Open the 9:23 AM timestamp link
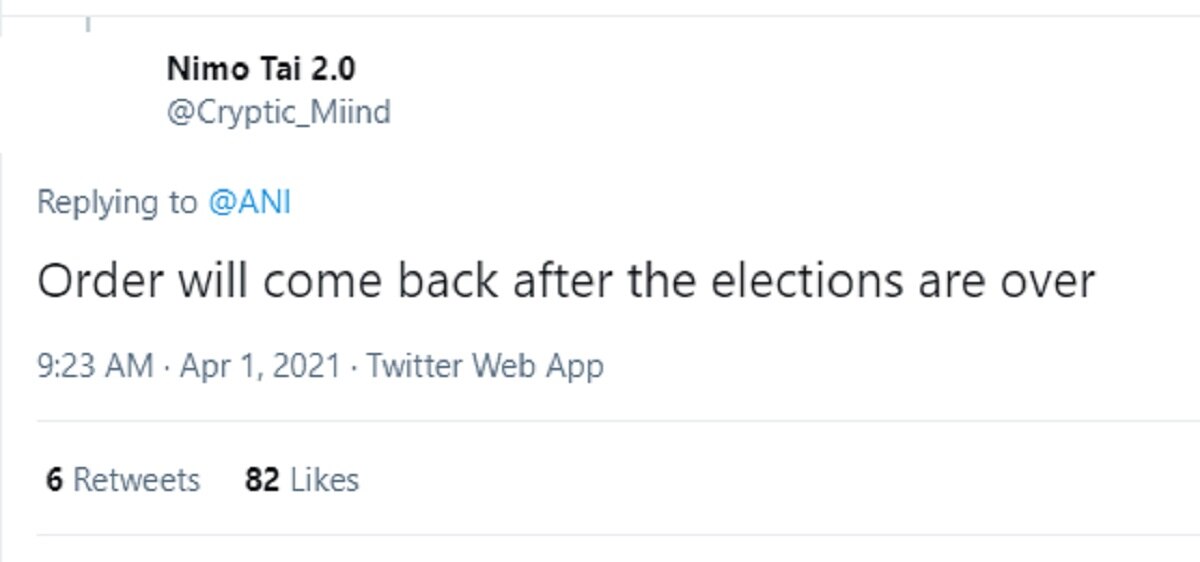Image resolution: width=1200 pixels, height=562 pixels. click(95, 366)
